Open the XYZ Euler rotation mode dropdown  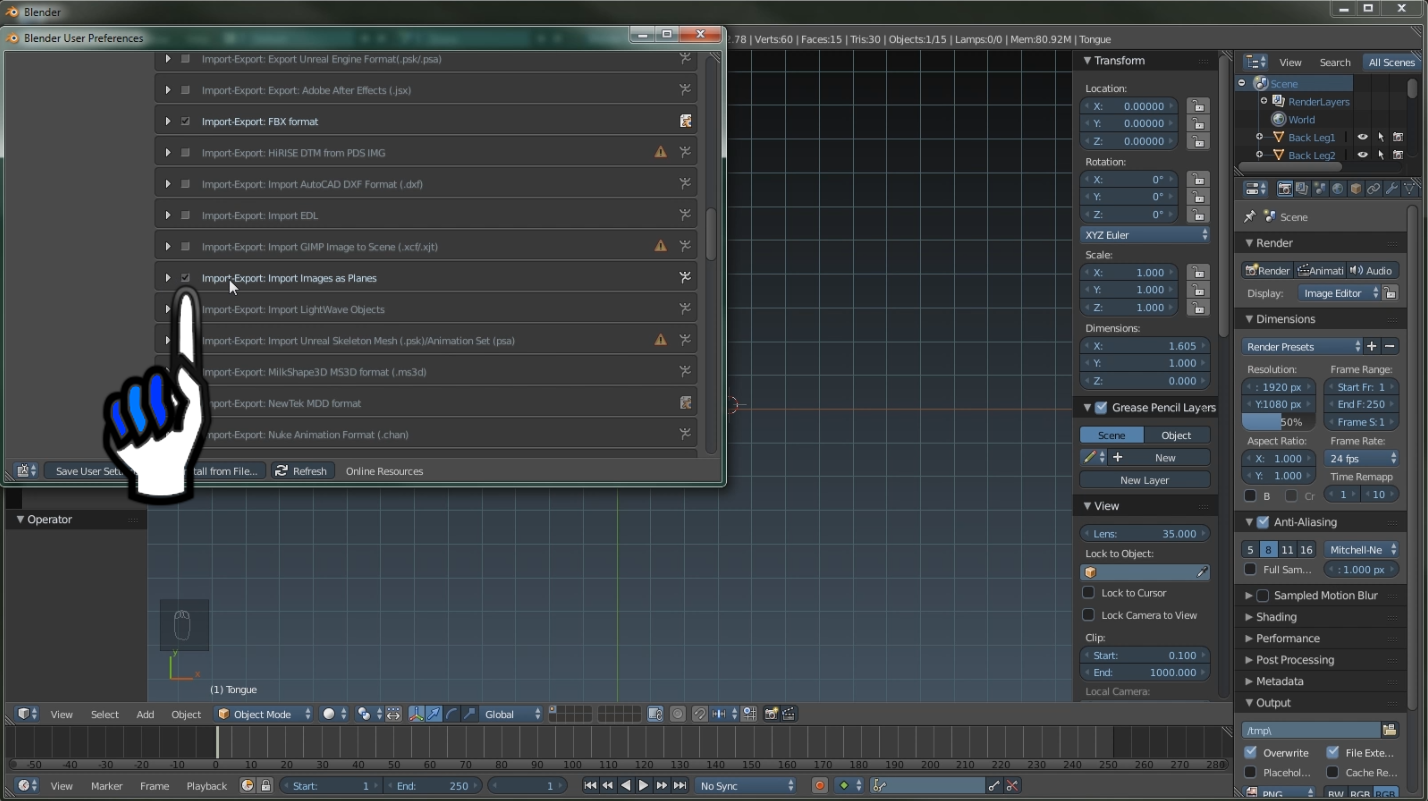1145,235
